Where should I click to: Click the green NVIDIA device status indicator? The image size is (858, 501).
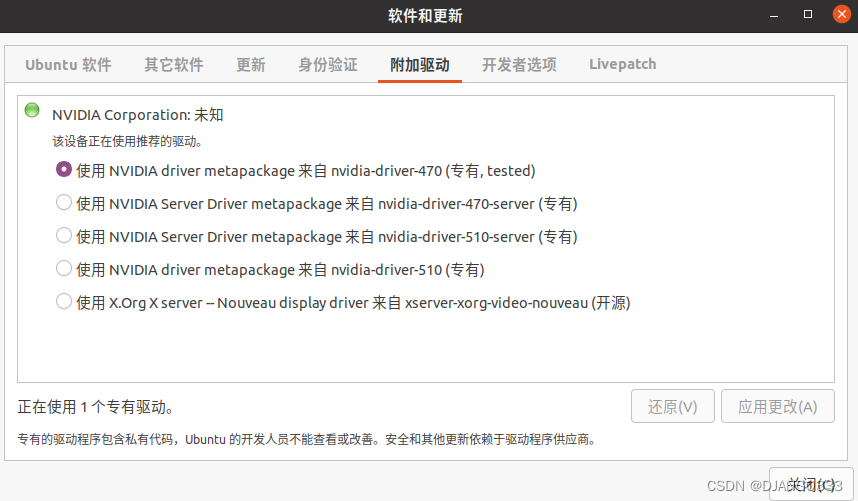pyautogui.click(x=32, y=110)
